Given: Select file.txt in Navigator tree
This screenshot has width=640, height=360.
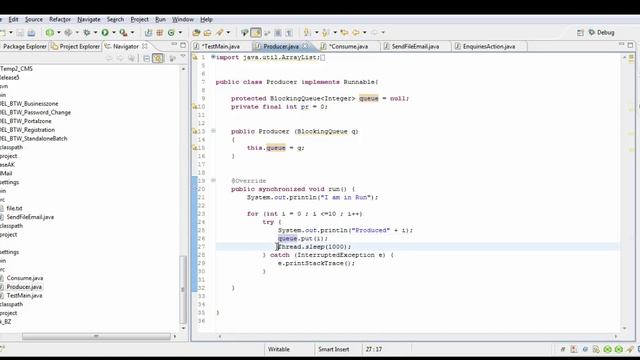Looking at the screenshot, I should [x=14, y=208].
